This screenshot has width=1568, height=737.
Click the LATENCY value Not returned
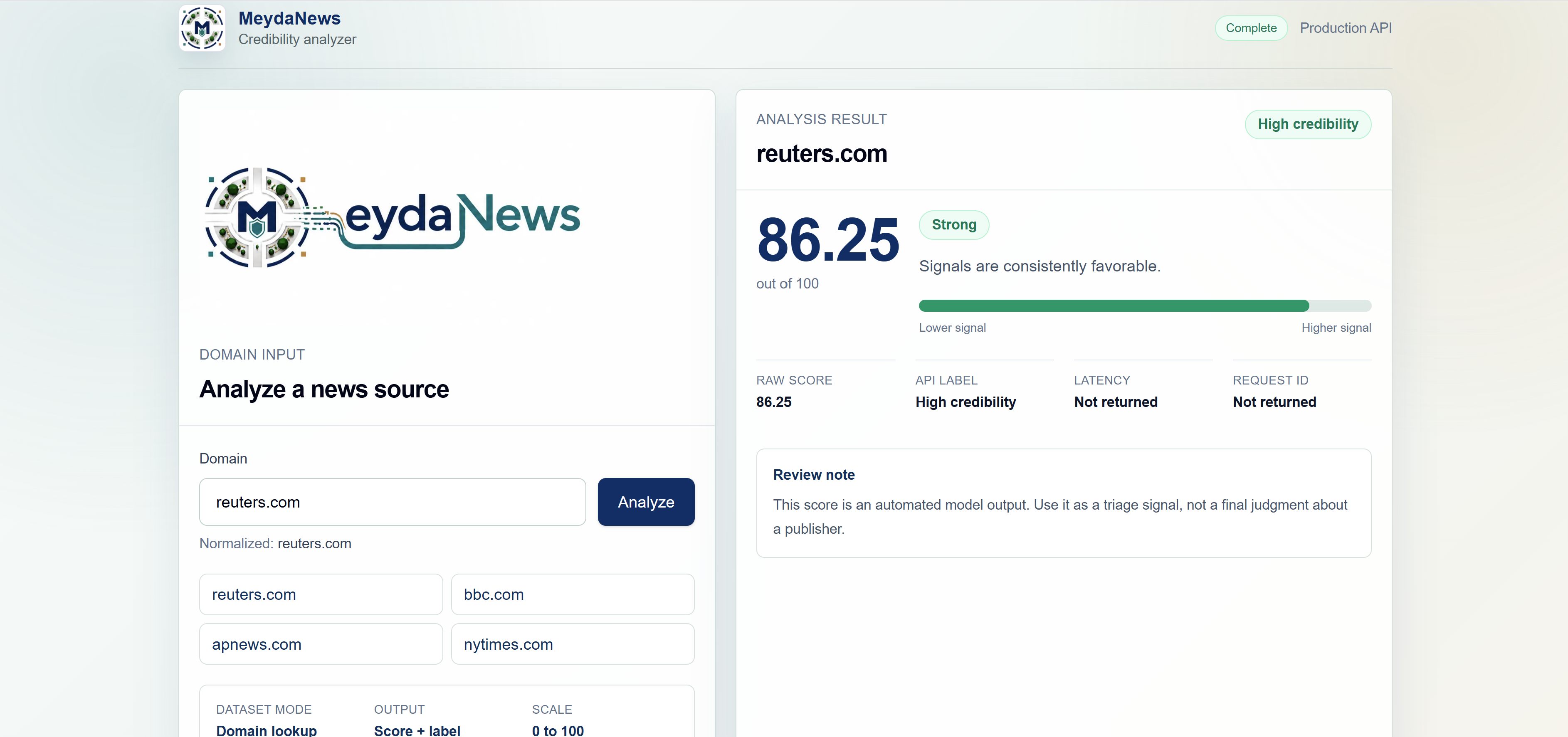pos(1115,402)
